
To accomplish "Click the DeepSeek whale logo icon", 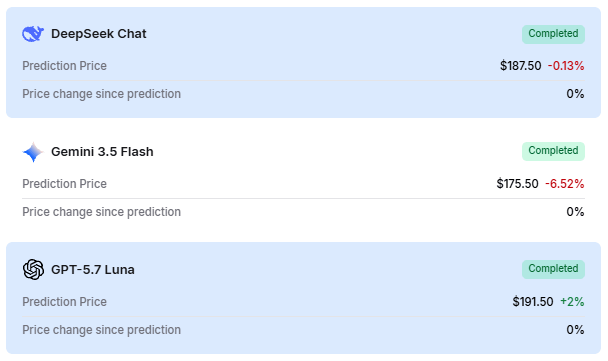I will click(x=33, y=34).
